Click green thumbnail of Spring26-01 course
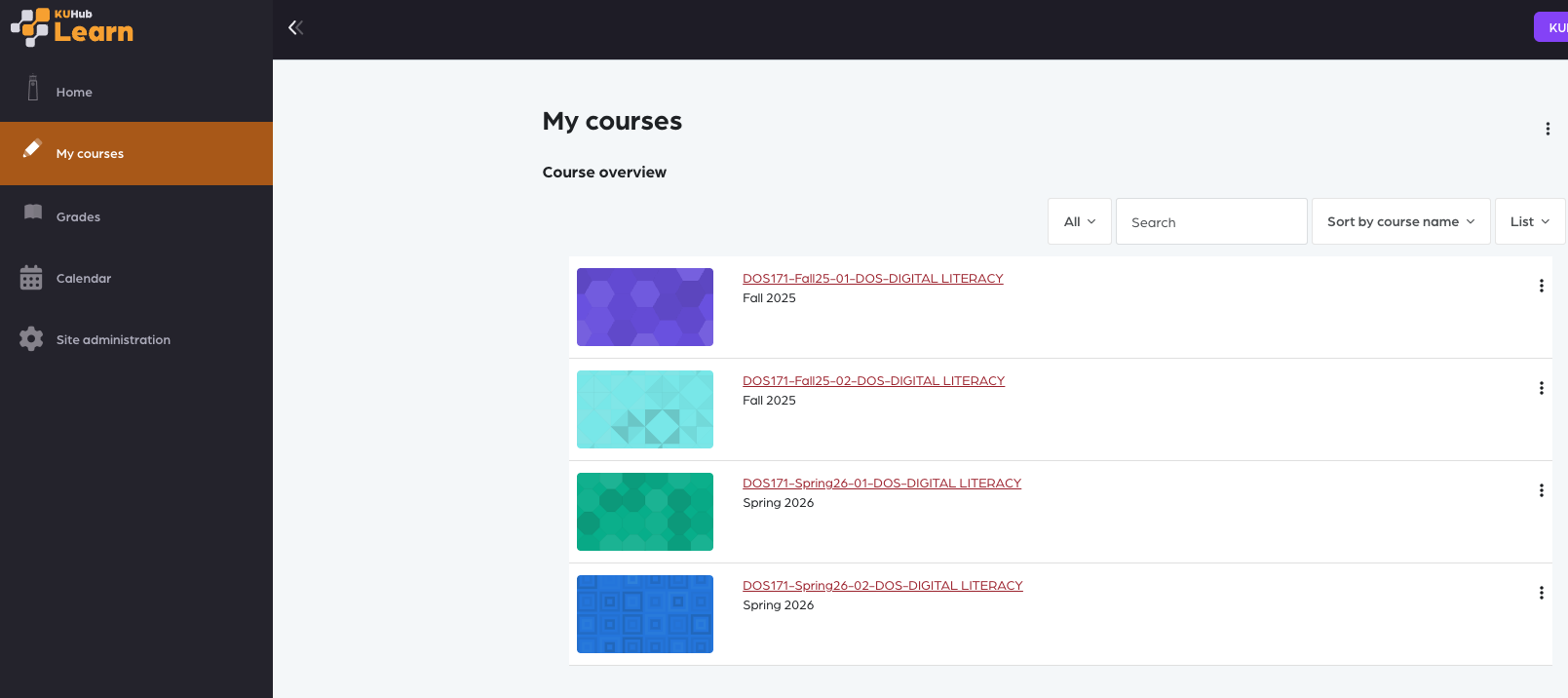Viewport: 1568px width, 698px height. coord(645,512)
